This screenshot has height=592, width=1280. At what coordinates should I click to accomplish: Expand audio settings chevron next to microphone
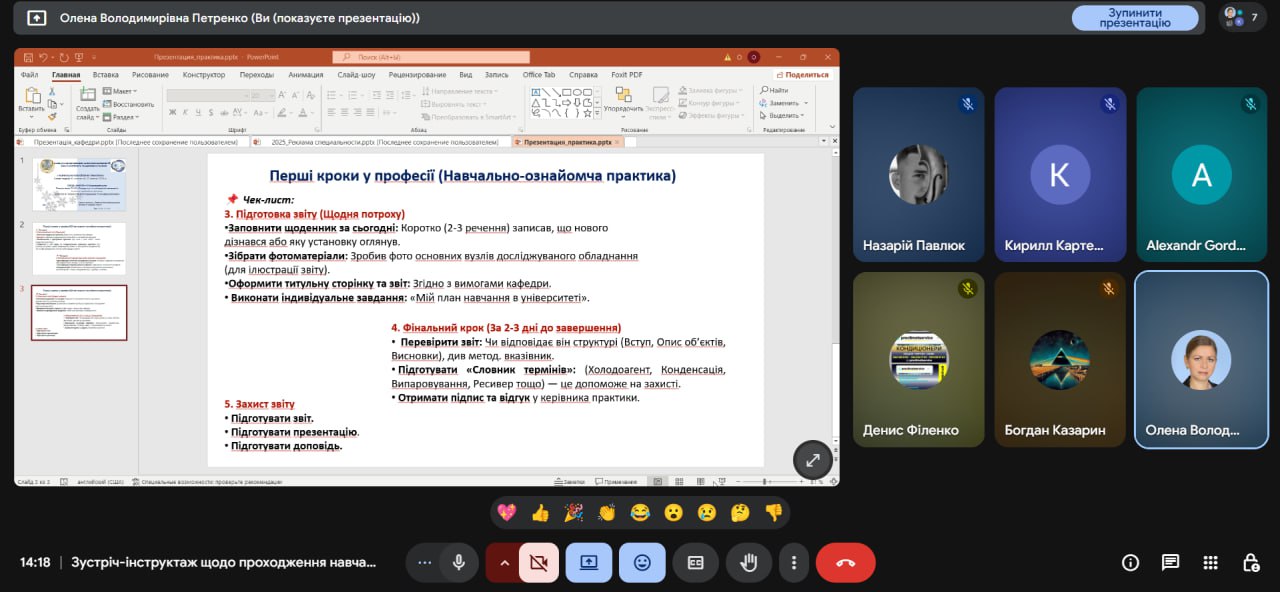coord(425,562)
